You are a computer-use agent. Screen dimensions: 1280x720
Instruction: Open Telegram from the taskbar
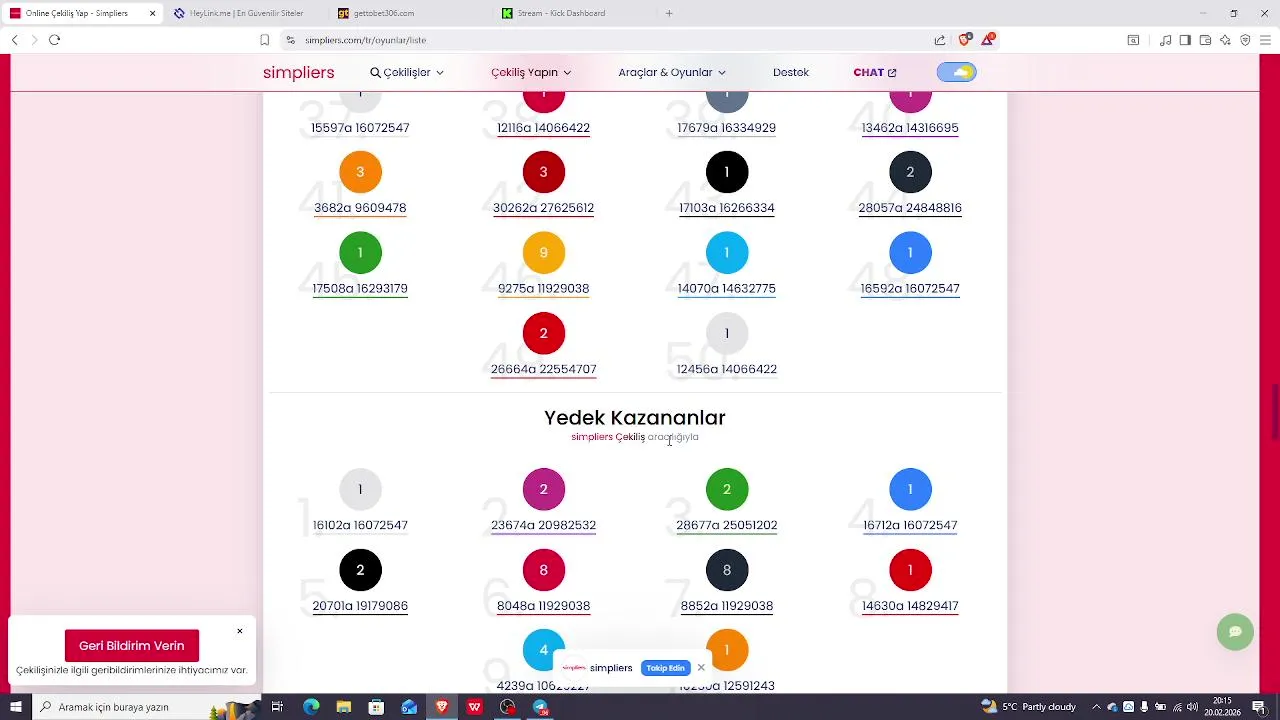(x=540, y=707)
